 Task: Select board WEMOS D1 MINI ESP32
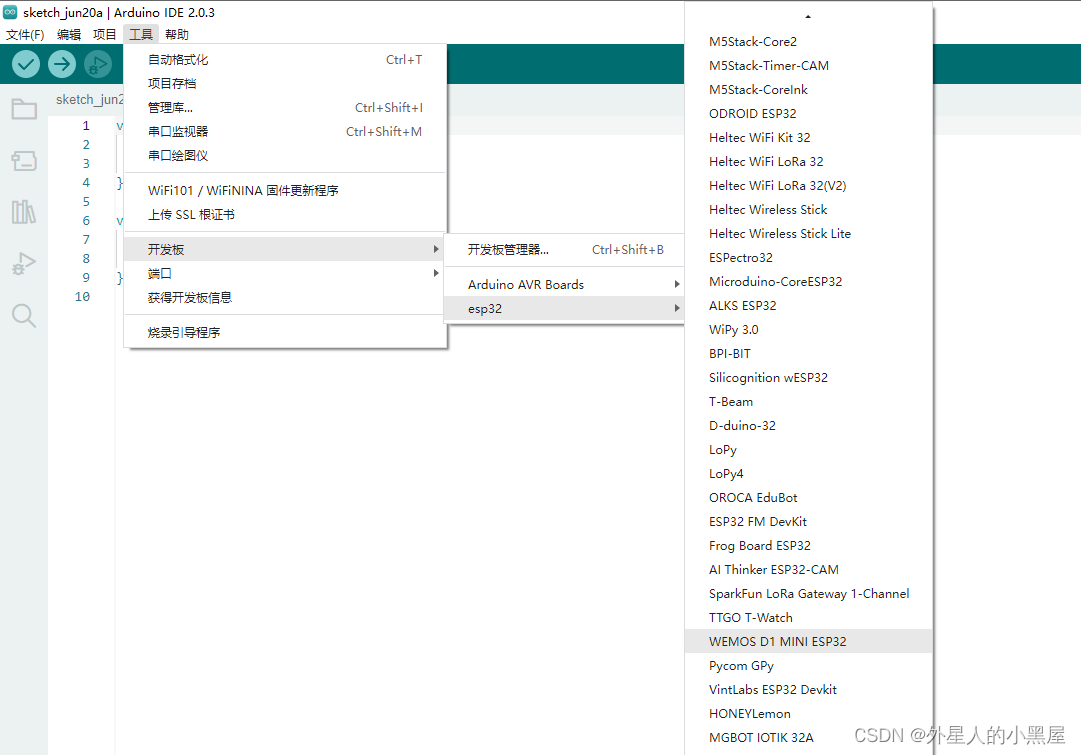click(809, 641)
